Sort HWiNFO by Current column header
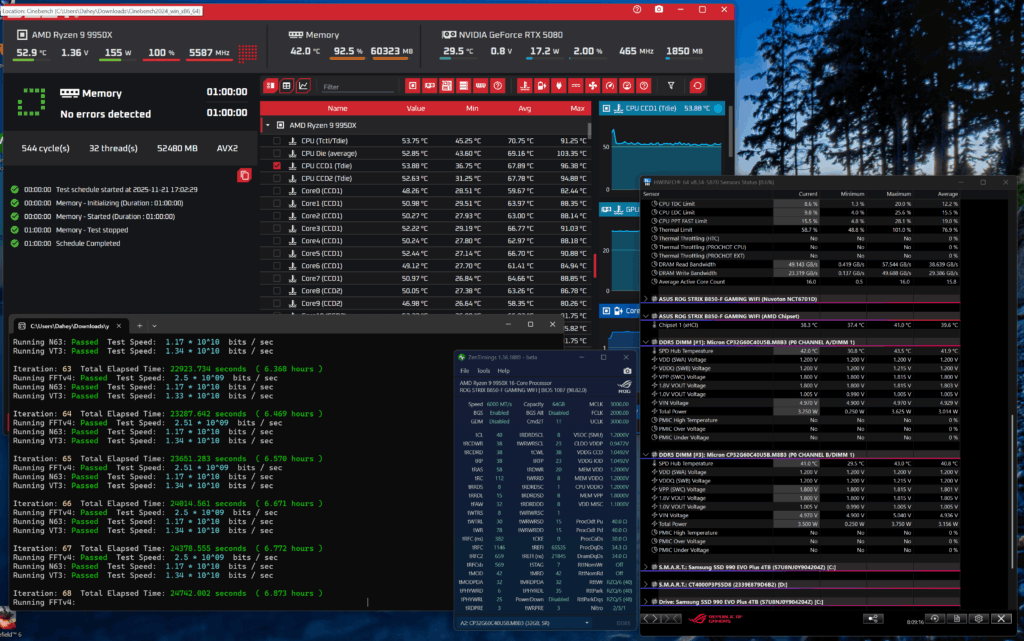This screenshot has height=641, width=1024. click(808, 194)
